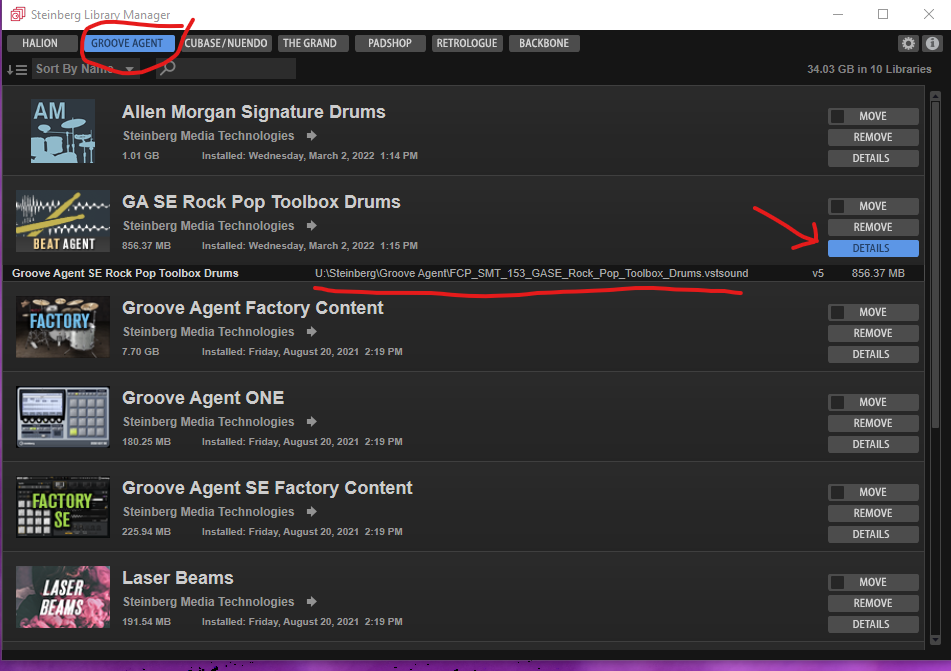Viewport: 951px width, 671px height.
Task: Click scrollbar down arrow
Action: [x=935, y=639]
